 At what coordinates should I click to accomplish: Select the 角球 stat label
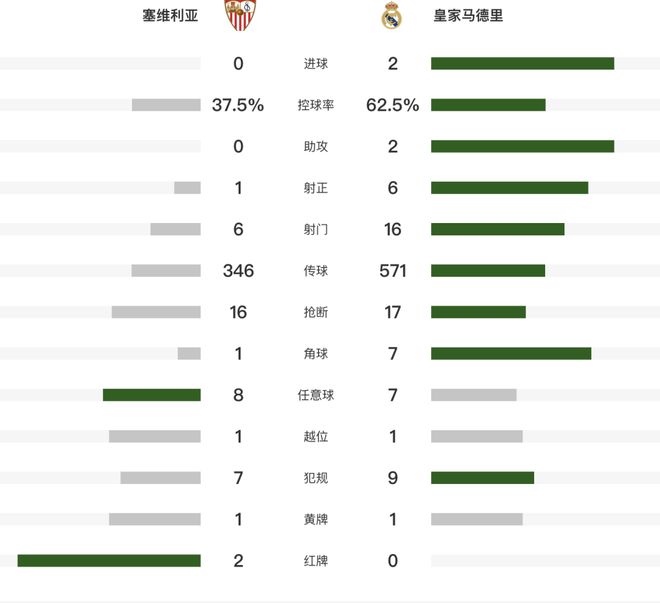click(315, 354)
